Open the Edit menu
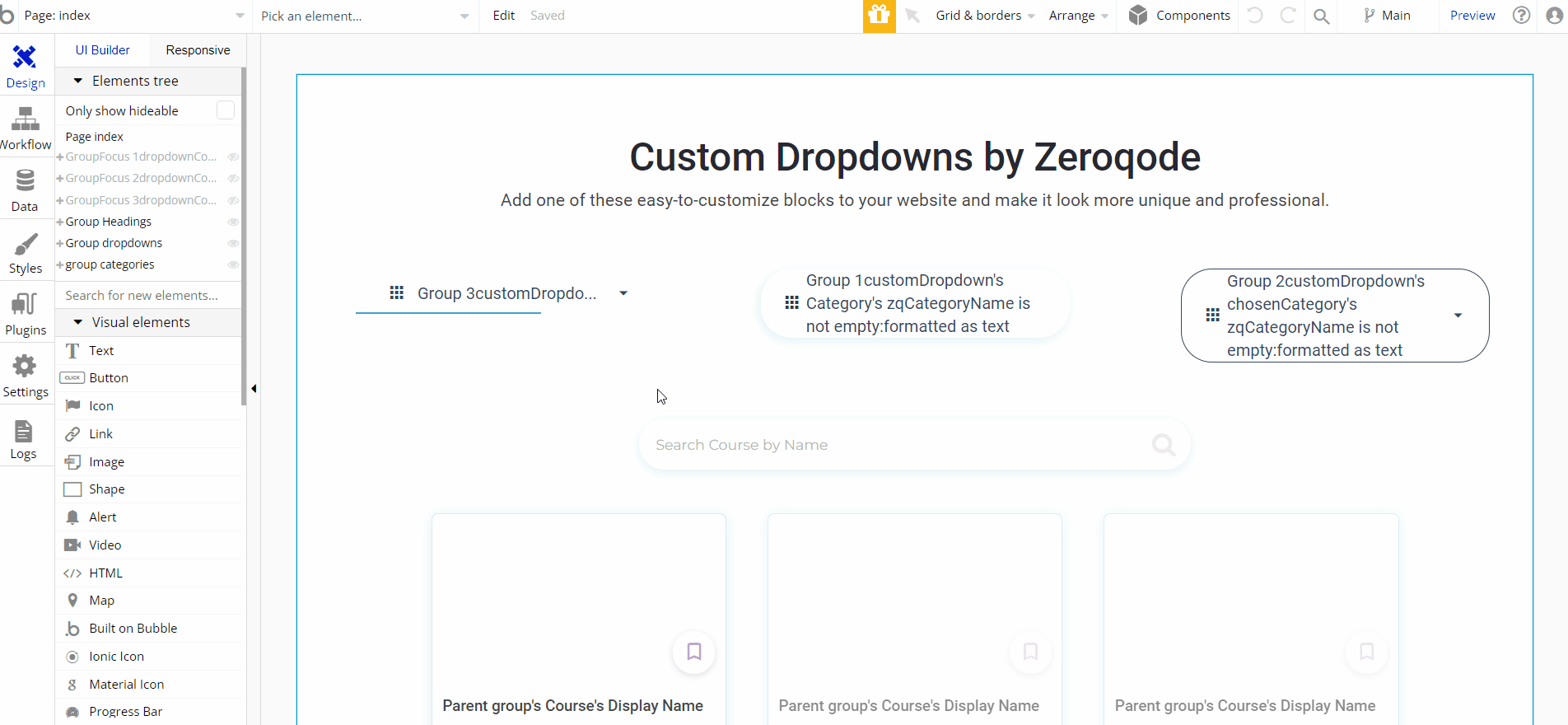Image resolution: width=1568 pixels, height=725 pixels. tap(503, 16)
